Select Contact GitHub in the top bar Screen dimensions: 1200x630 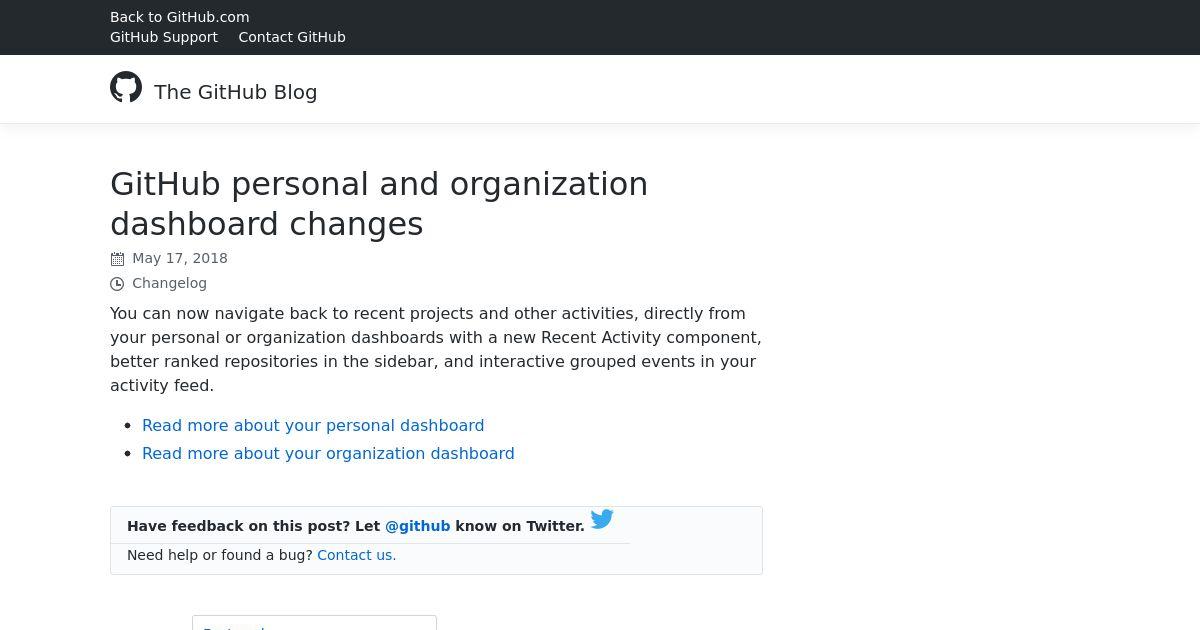click(292, 37)
